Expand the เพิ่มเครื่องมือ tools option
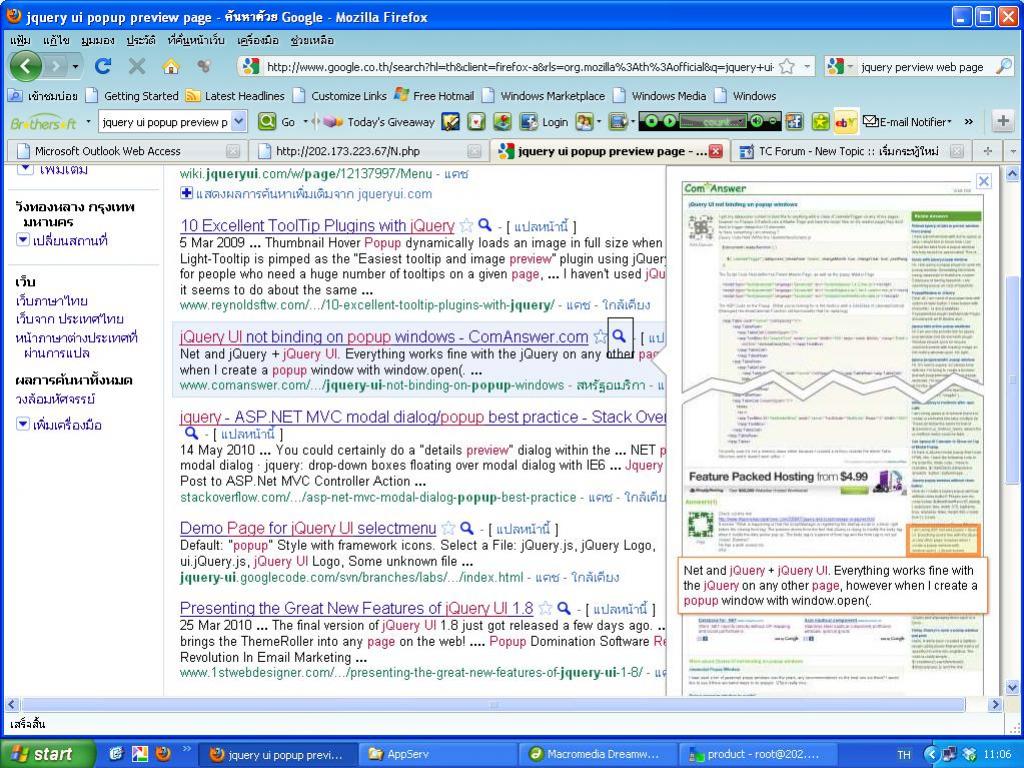1024x768 pixels. tap(23, 424)
